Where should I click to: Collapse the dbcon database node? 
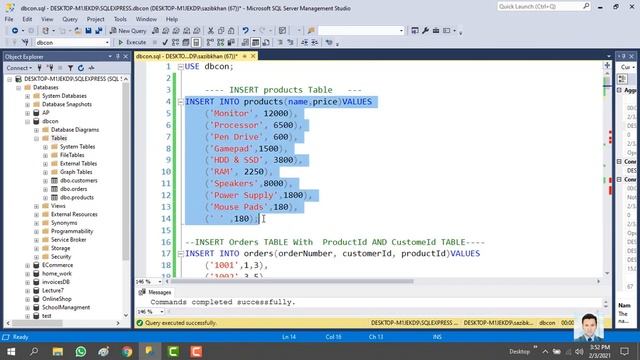pyautogui.click(x=27, y=122)
